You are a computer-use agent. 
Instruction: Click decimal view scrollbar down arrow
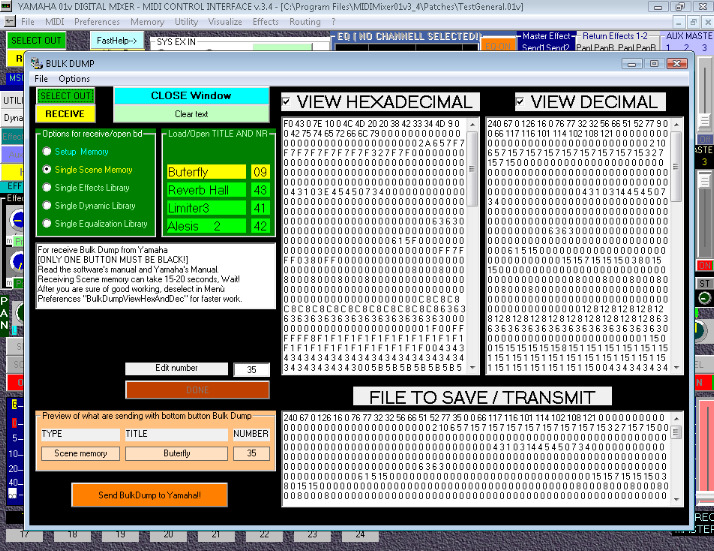click(676, 367)
